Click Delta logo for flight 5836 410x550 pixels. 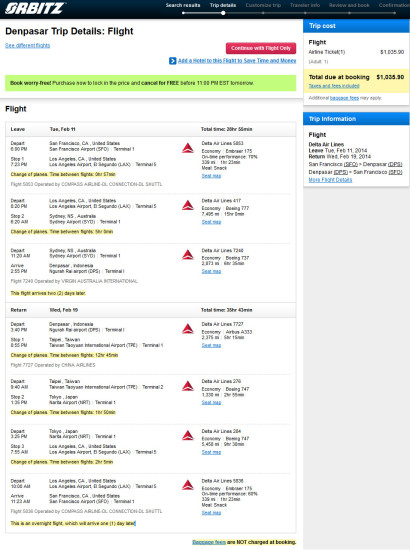pos(188,485)
